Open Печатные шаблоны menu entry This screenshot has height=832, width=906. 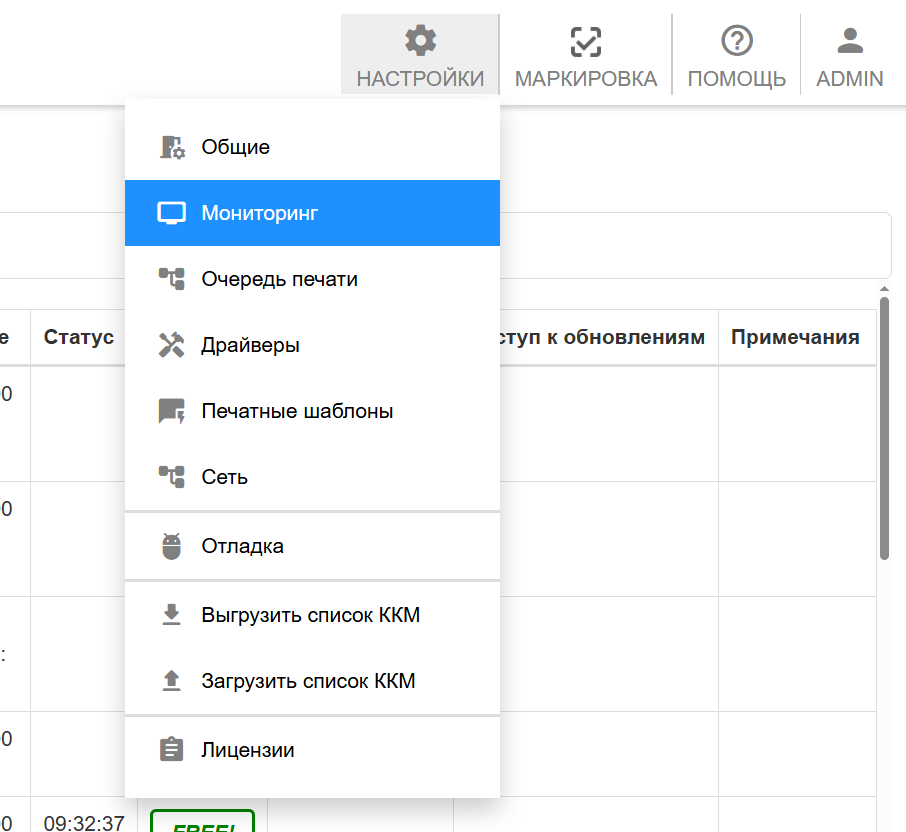(x=297, y=411)
